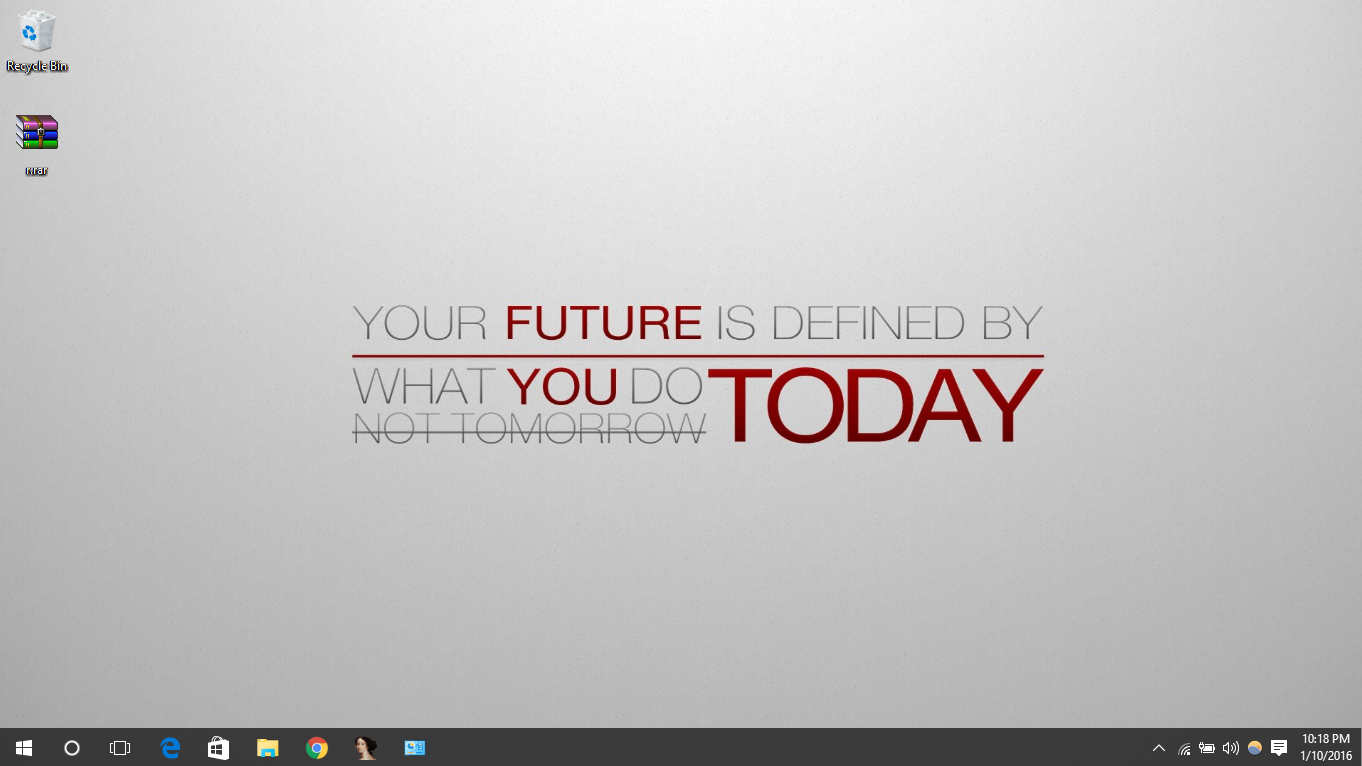Open the Windows Store taskbar icon
1362x766 pixels.
click(x=219, y=747)
